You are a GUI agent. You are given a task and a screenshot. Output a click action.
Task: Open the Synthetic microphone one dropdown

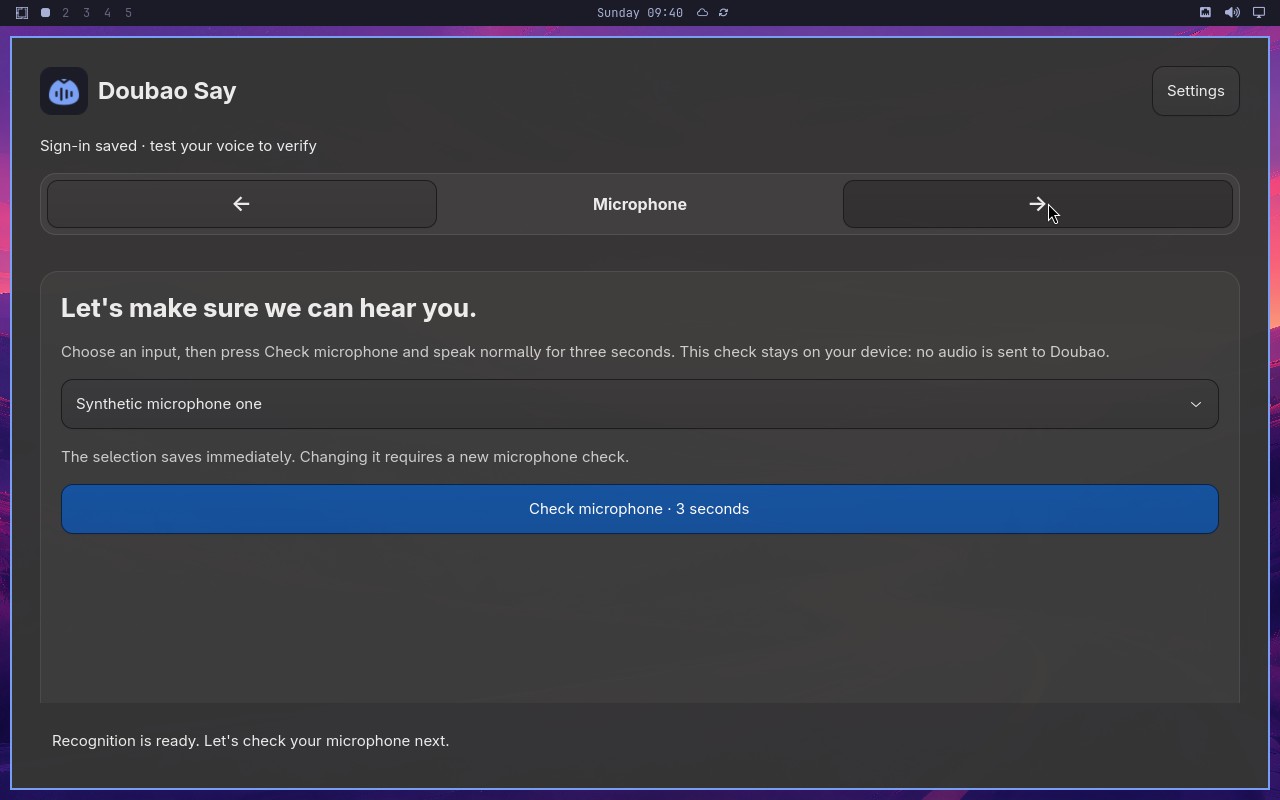click(x=640, y=404)
